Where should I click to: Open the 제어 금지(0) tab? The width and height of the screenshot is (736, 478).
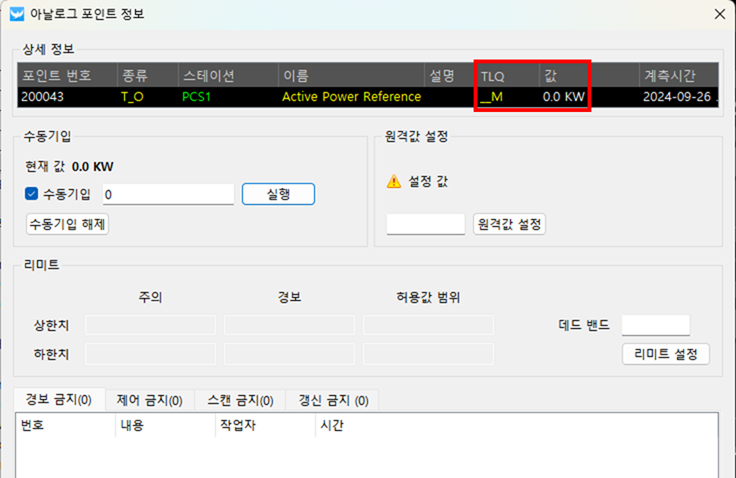tap(149, 400)
